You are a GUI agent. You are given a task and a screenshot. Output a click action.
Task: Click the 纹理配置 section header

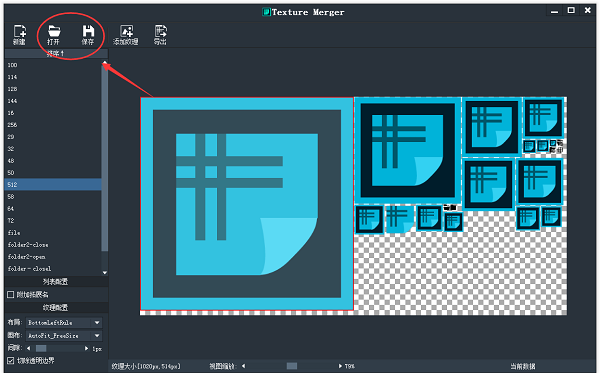coord(56,308)
